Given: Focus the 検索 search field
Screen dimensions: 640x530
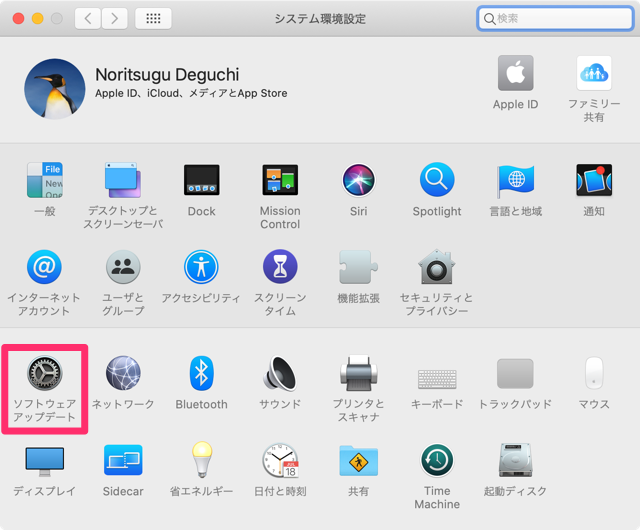Looking at the screenshot, I should click(555, 18).
